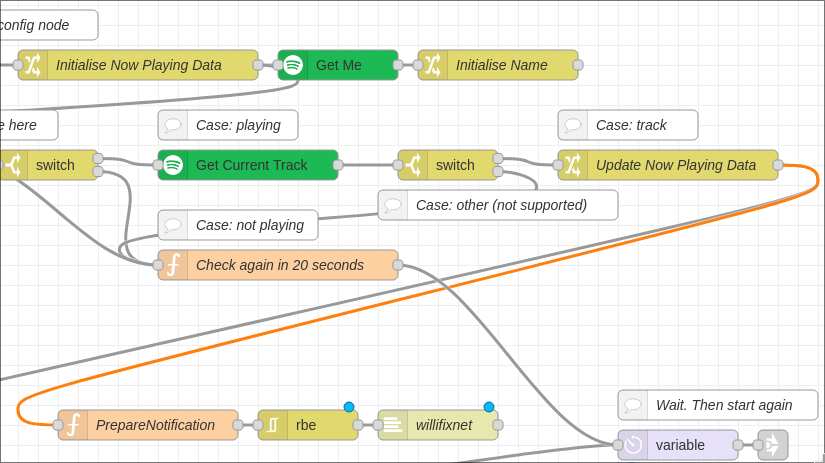825x463 pixels.
Task: Click change icon on Update Now Playing Data
Action: pyautogui.click(x=573, y=165)
